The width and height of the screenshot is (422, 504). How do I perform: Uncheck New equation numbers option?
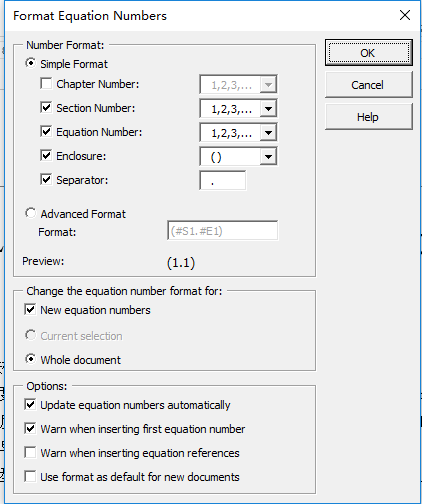point(30,309)
